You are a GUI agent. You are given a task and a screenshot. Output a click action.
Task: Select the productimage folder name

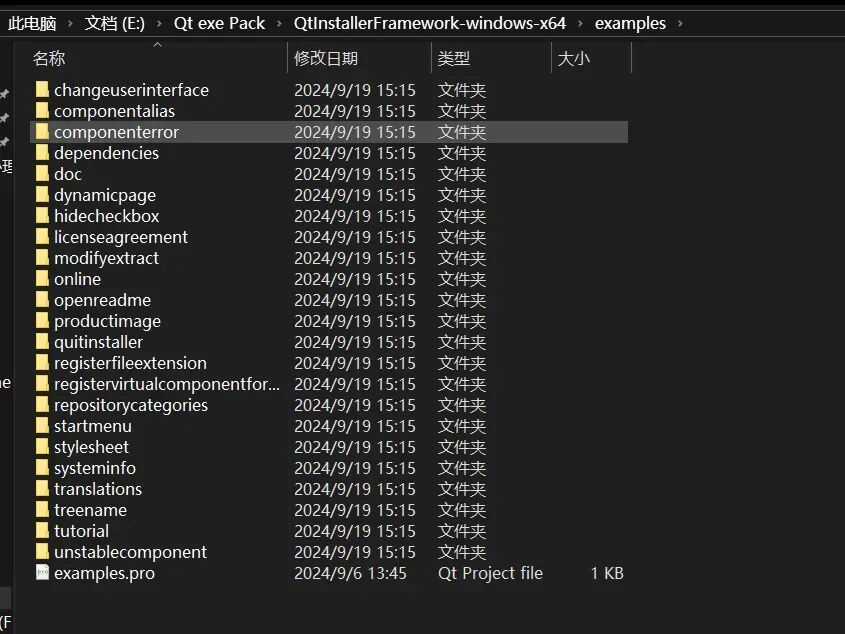pos(107,321)
